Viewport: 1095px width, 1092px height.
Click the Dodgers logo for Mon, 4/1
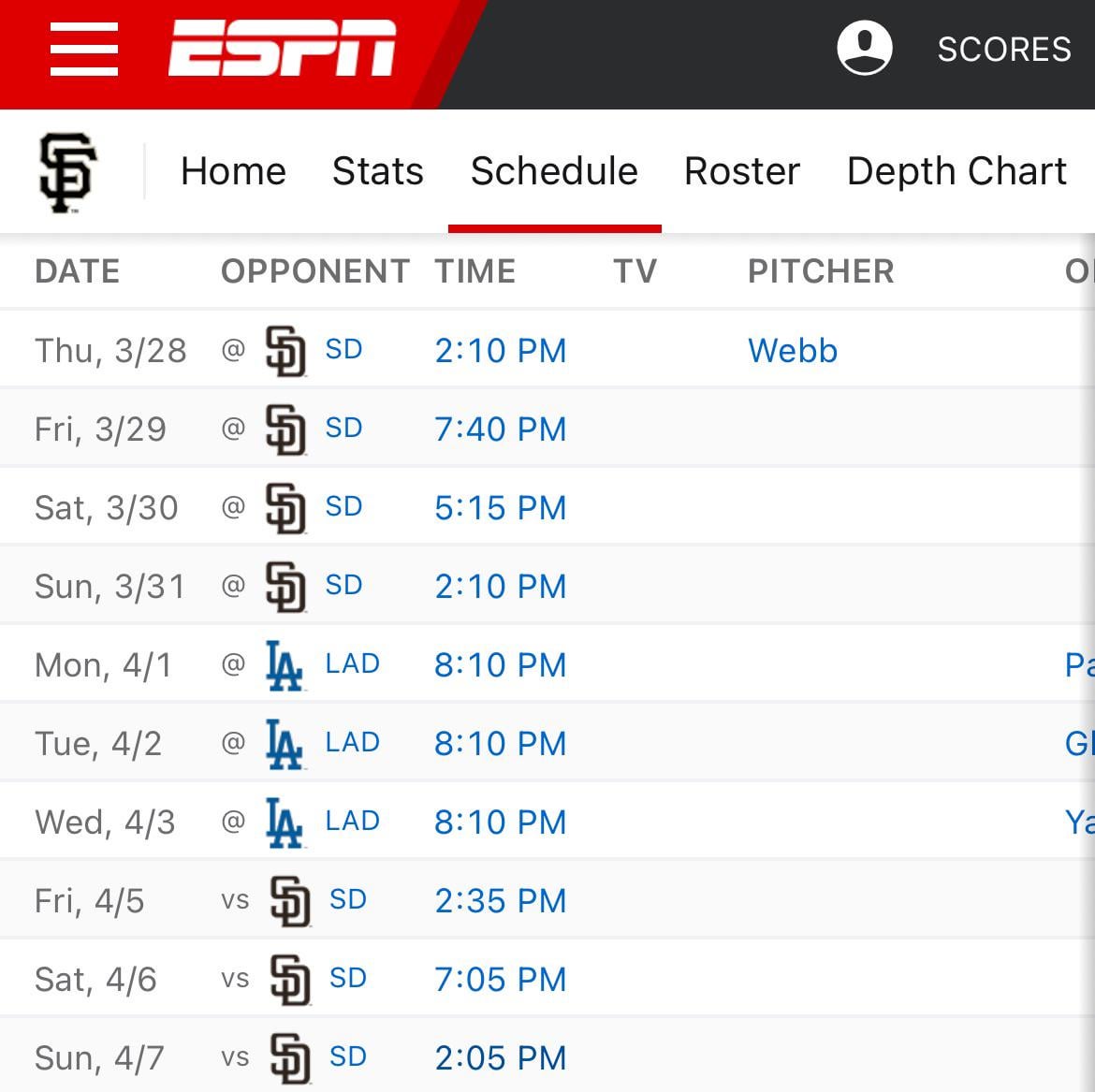(x=285, y=665)
